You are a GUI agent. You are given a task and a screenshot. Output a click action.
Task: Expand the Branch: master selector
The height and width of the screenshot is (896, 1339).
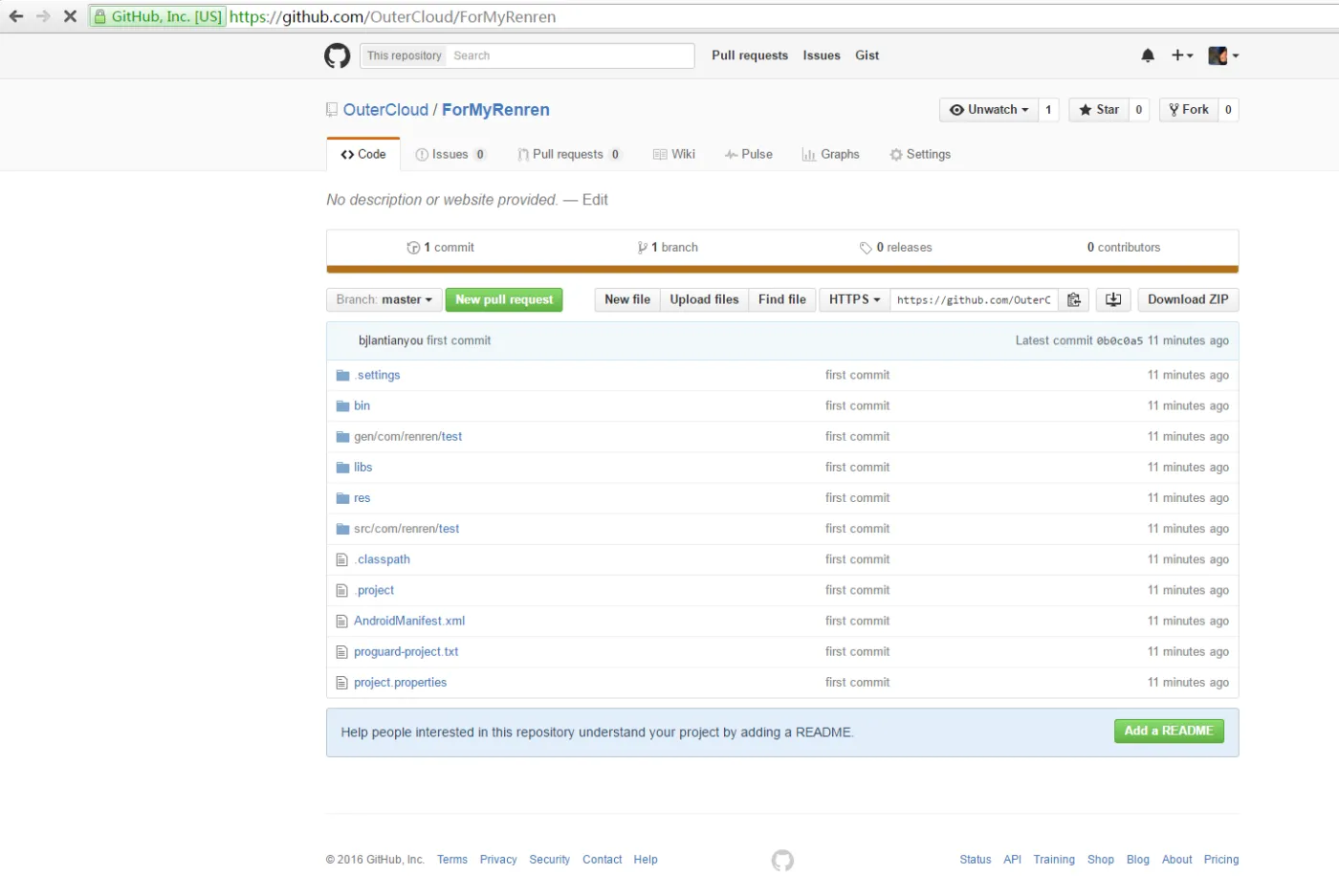[x=384, y=300]
